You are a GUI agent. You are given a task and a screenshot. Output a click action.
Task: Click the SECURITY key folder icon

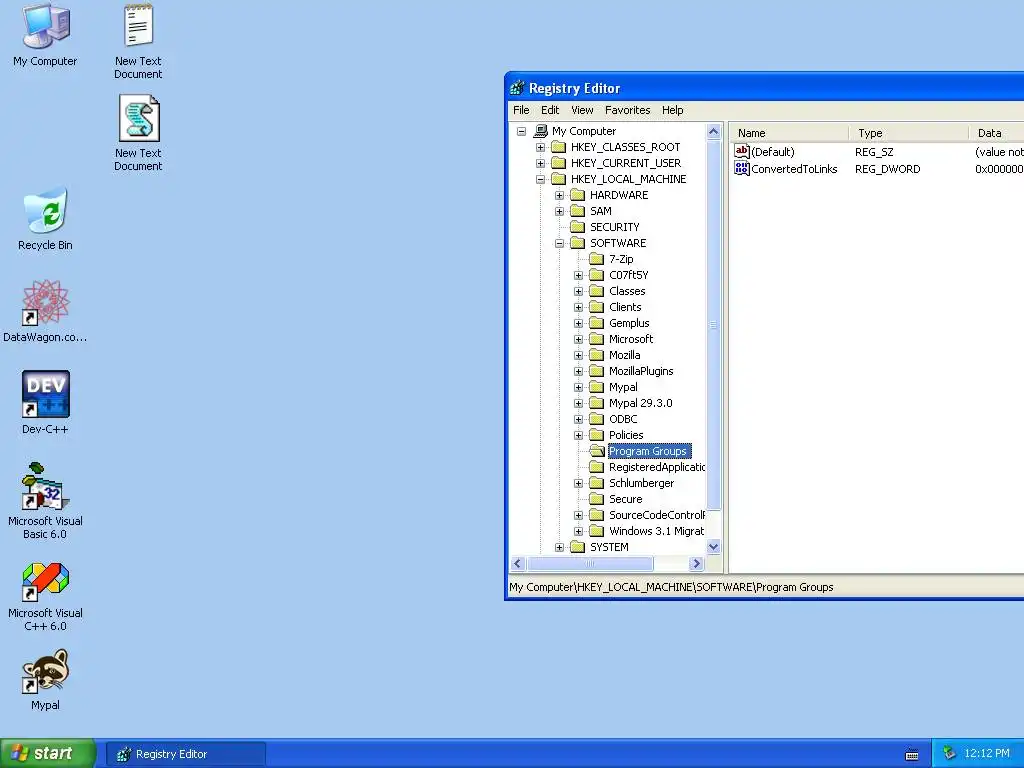(577, 227)
